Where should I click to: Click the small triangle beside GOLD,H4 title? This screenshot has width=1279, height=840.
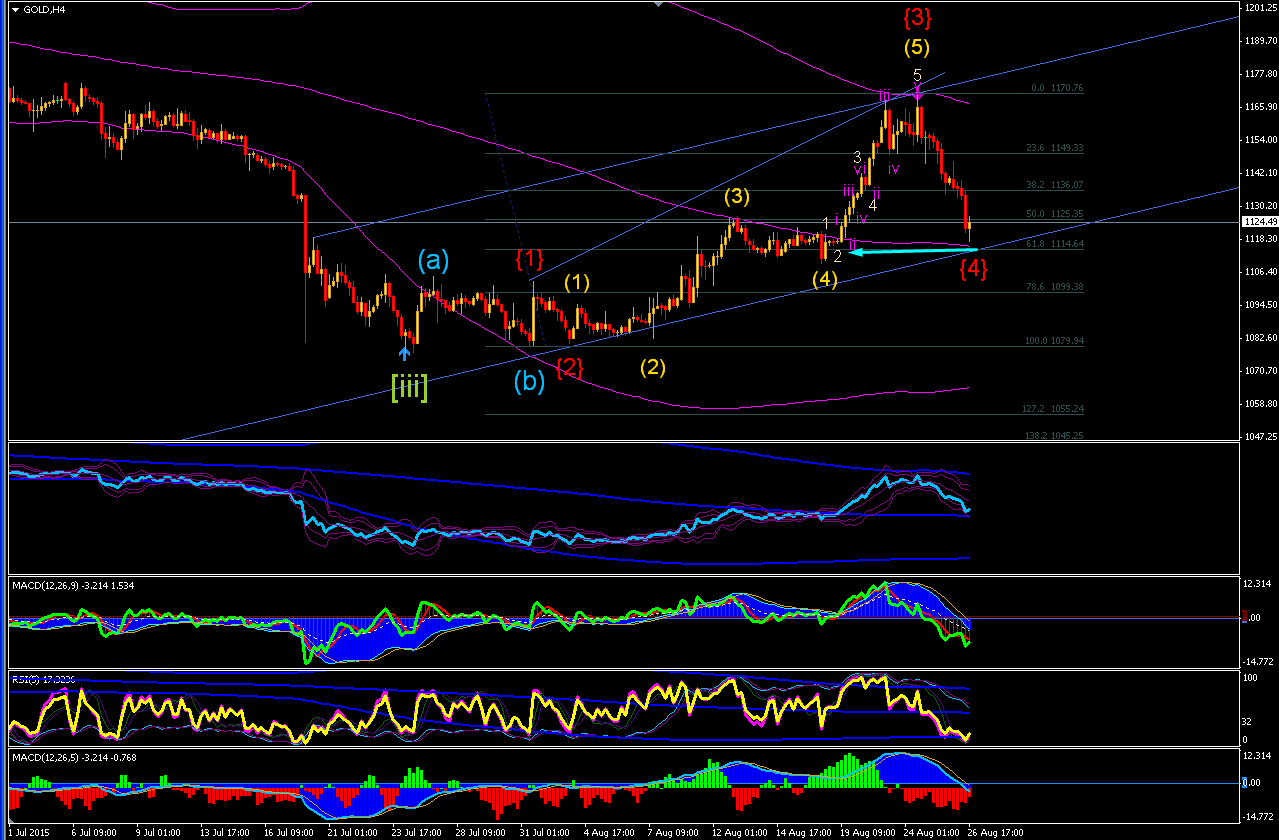pyautogui.click(x=15, y=9)
